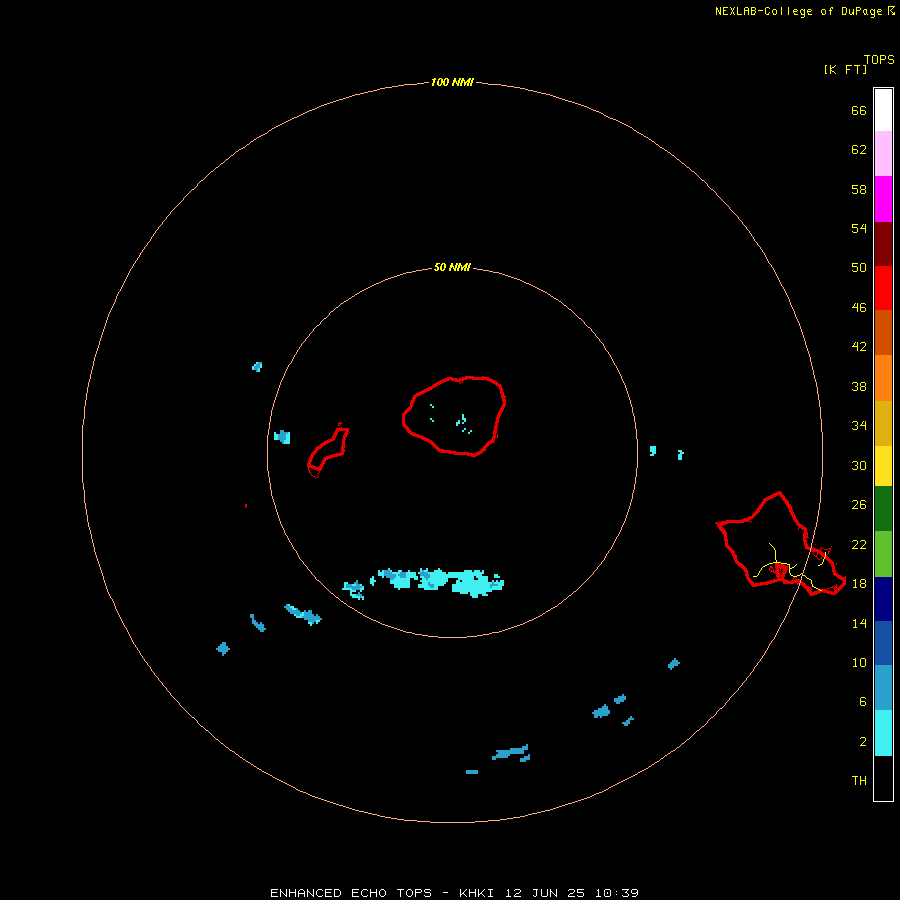Click the '14' legend value
This screenshot has height=900, width=900.
[859, 623]
